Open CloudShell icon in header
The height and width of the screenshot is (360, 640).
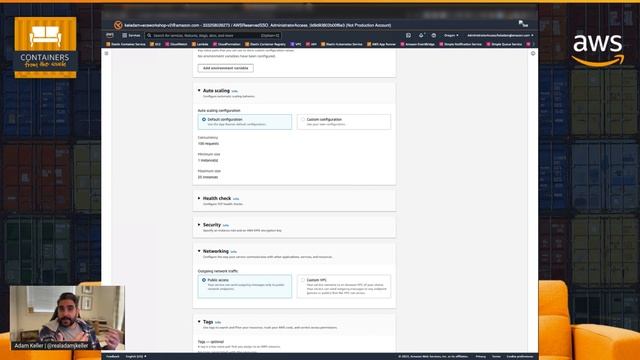point(408,36)
